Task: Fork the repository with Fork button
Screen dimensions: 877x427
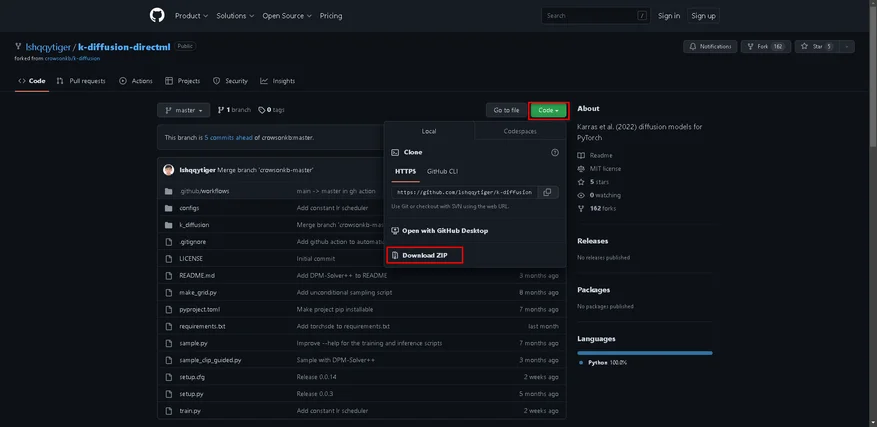Action: (766, 47)
